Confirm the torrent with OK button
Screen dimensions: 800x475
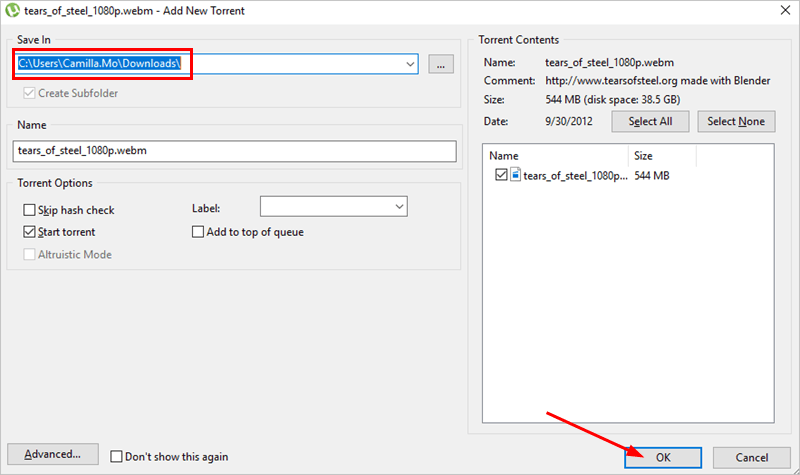click(x=662, y=457)
